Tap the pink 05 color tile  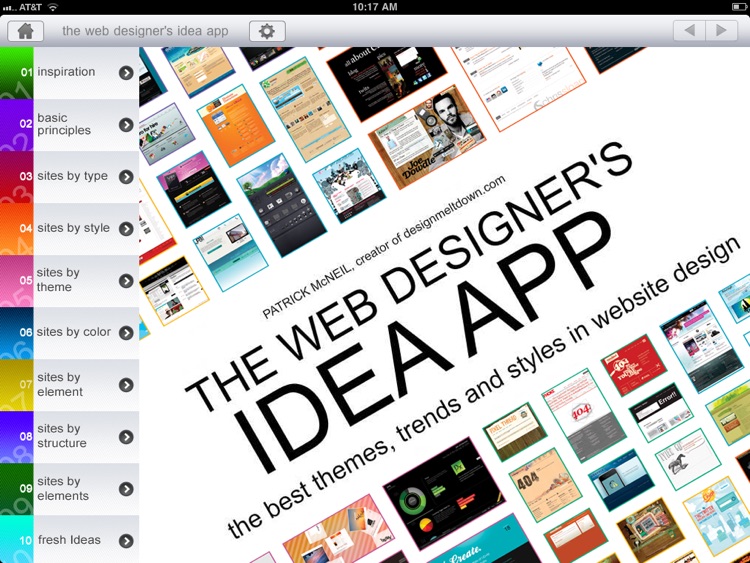[17, 281]
